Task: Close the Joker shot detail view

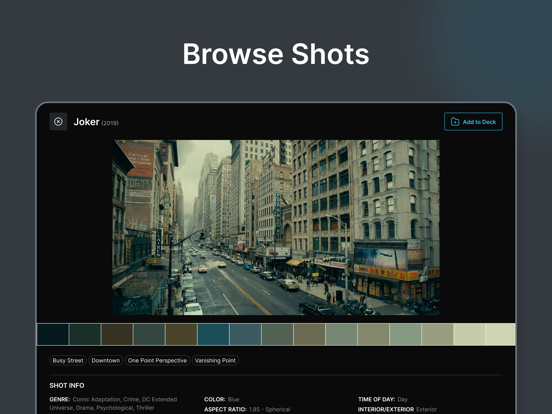Action: pyautogui.click(x=58, y=121)
